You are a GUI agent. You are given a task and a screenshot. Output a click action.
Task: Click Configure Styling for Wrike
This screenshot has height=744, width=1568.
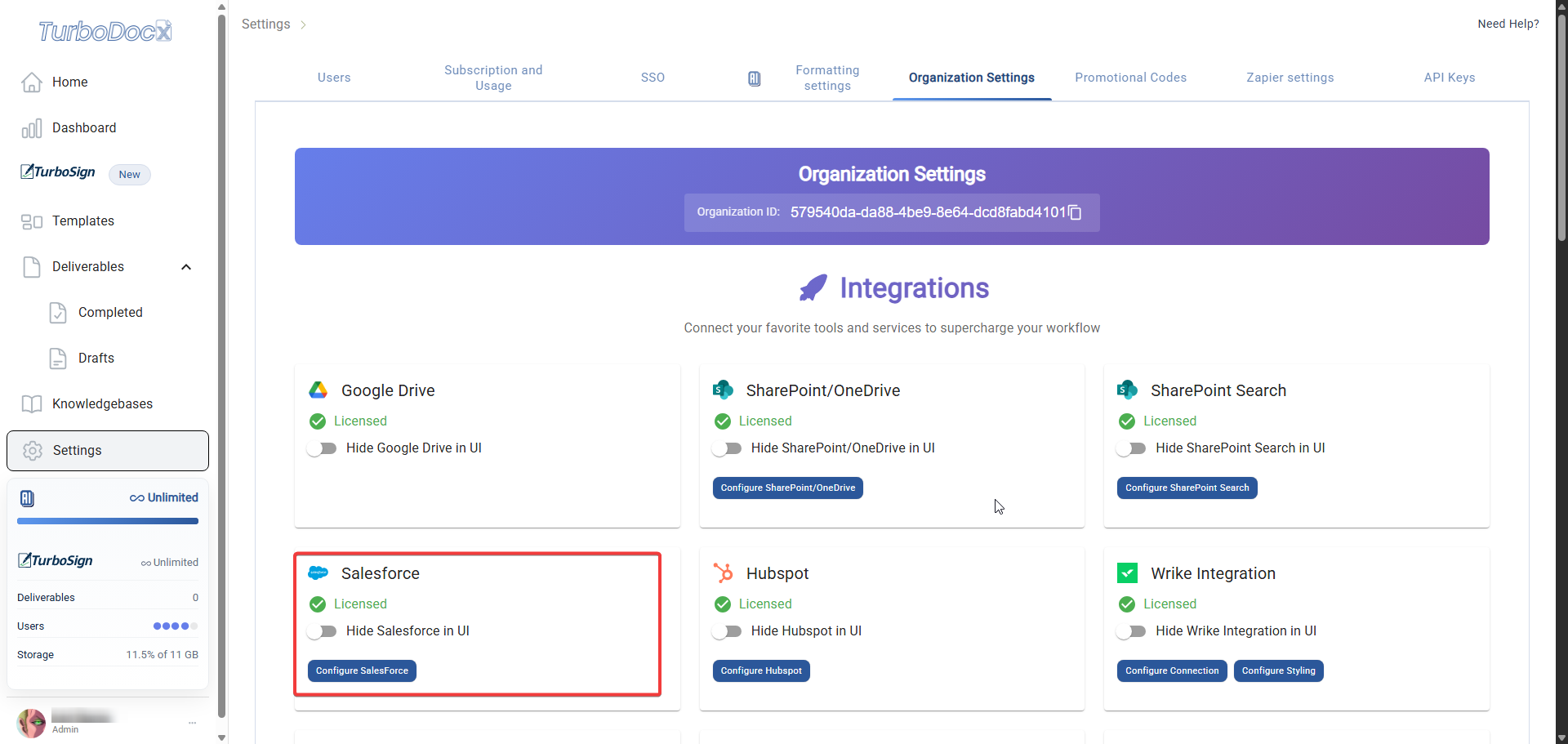(x=1279, y=670)
